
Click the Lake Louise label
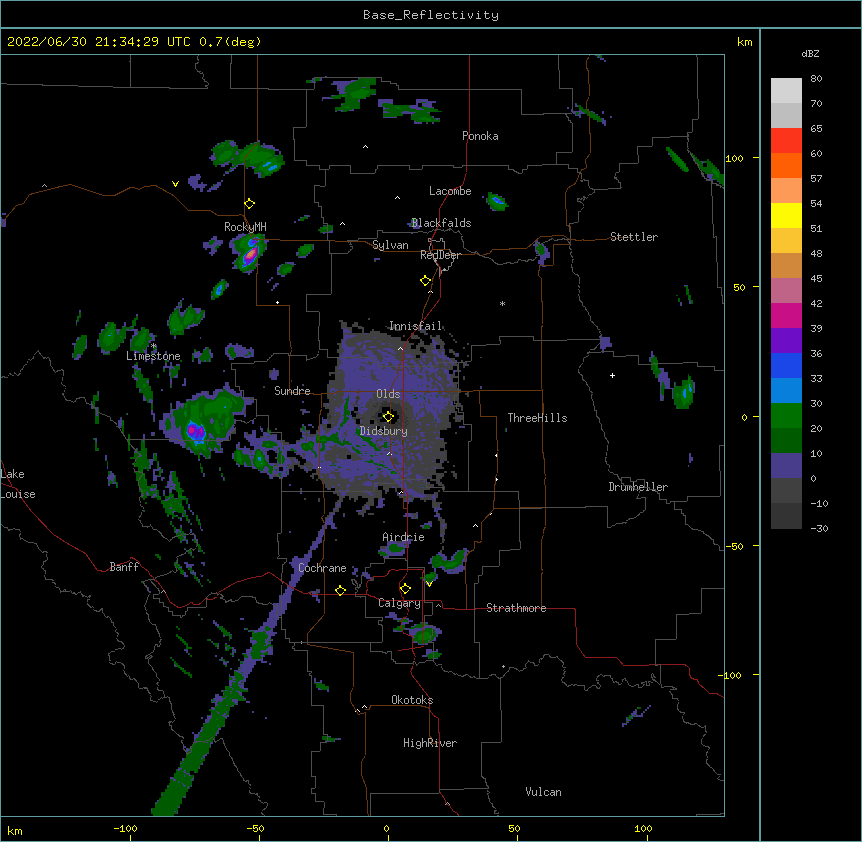[x=18, y=484]
